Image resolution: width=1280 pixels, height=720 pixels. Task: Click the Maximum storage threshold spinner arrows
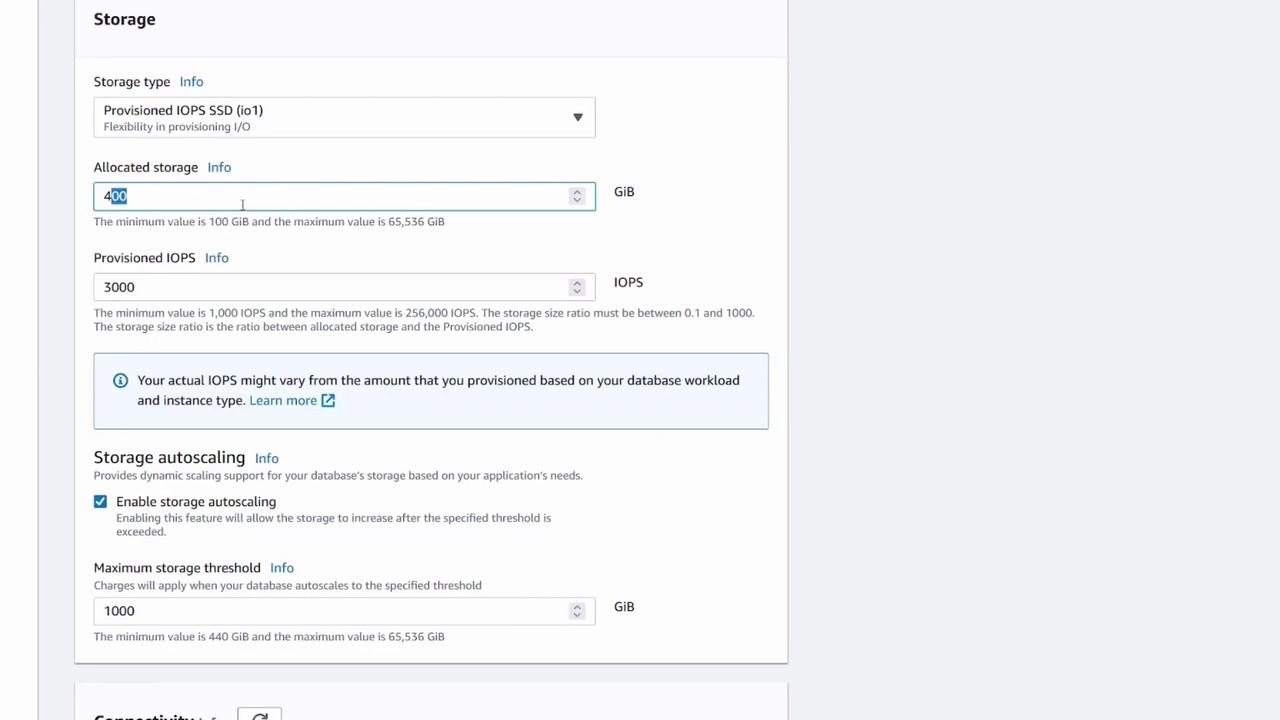coord(577,611)
